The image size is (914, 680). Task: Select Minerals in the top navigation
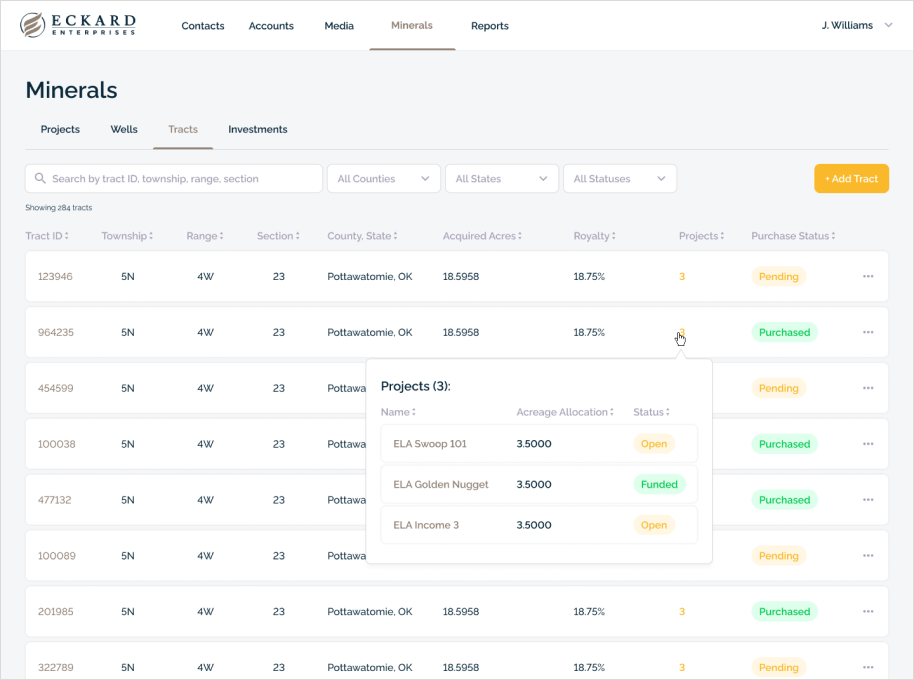point(412,25)
